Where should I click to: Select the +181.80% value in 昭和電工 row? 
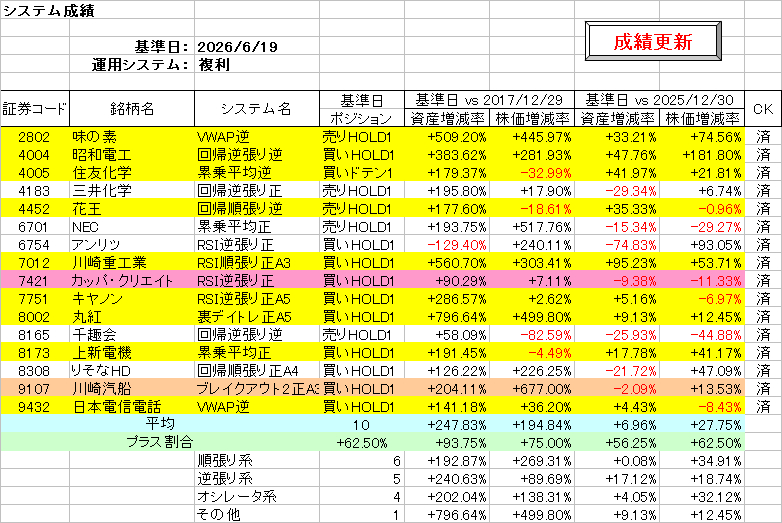point(702,155)
